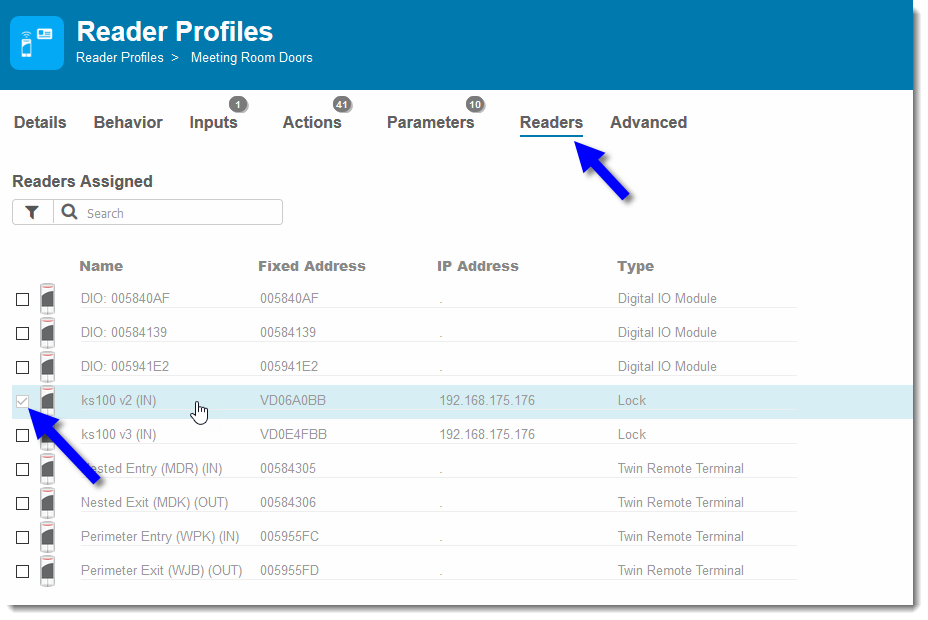Screen dimensions: 928x620
Task: Click reader icon beside Nested Exit (MDK) (OUT)
Action: (47, 503)
